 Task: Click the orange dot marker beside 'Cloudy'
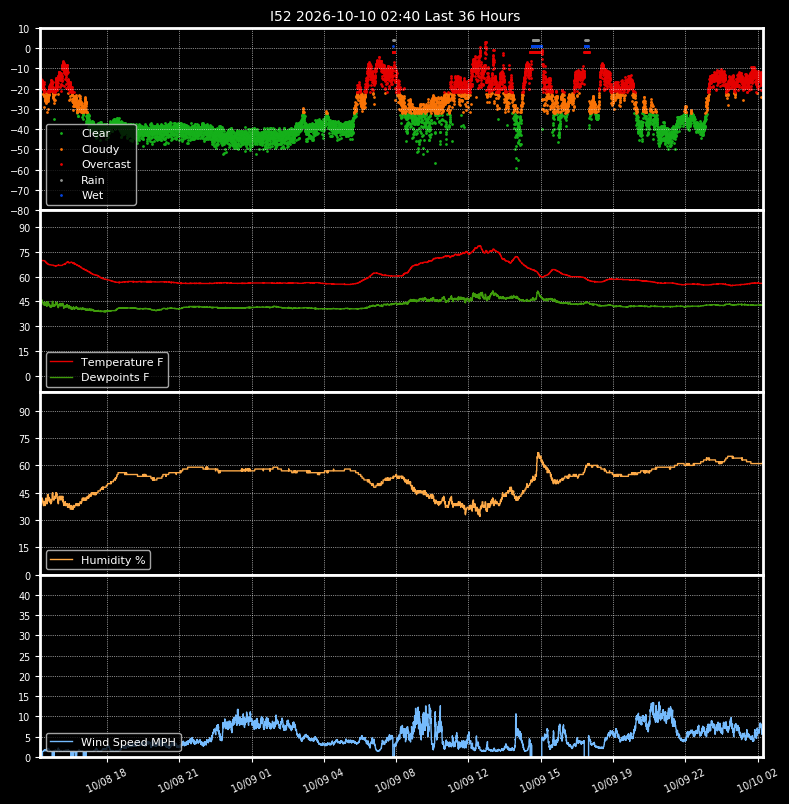(62, 150)
